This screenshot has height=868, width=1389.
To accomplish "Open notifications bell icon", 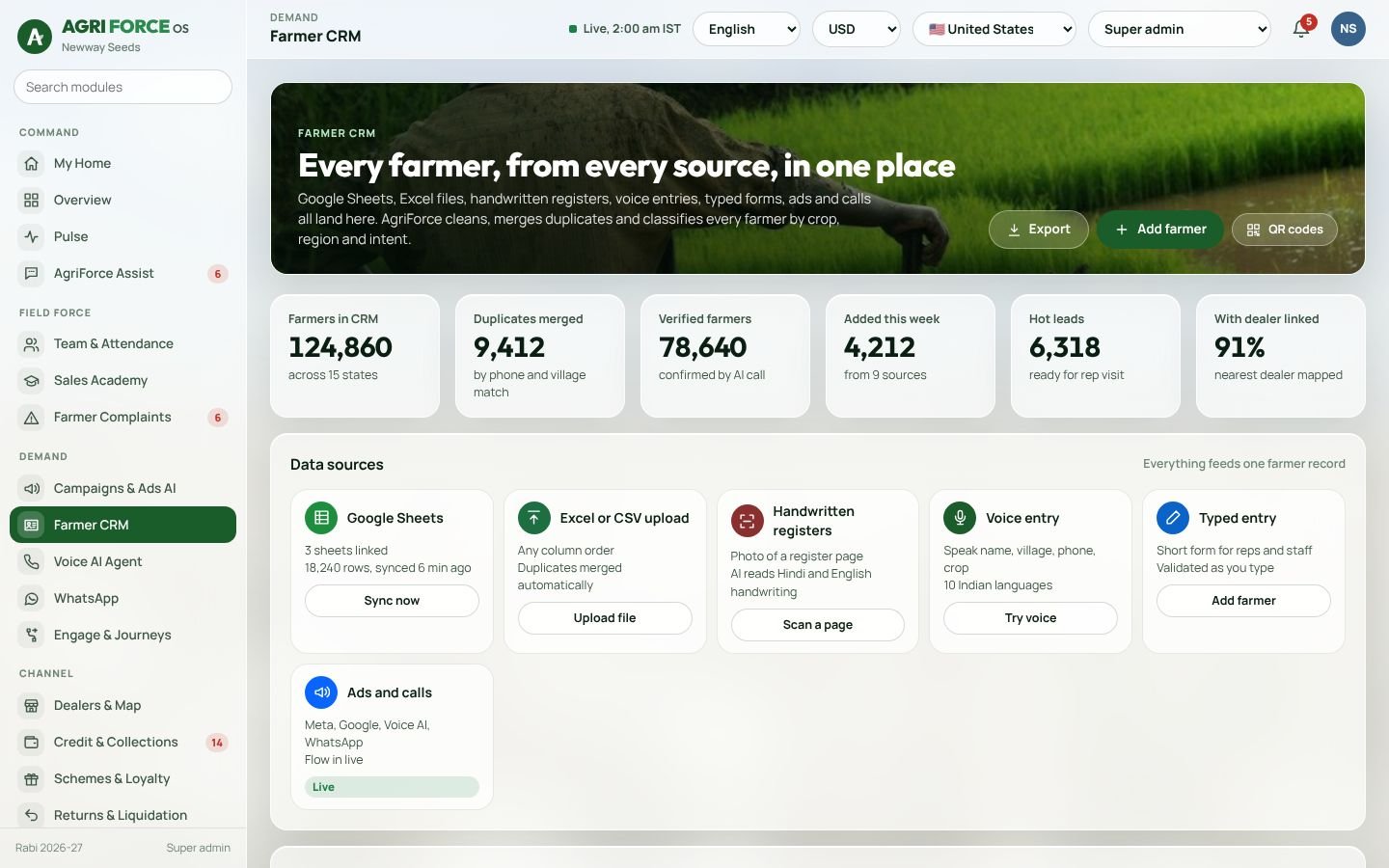I will pos(1301,29).
